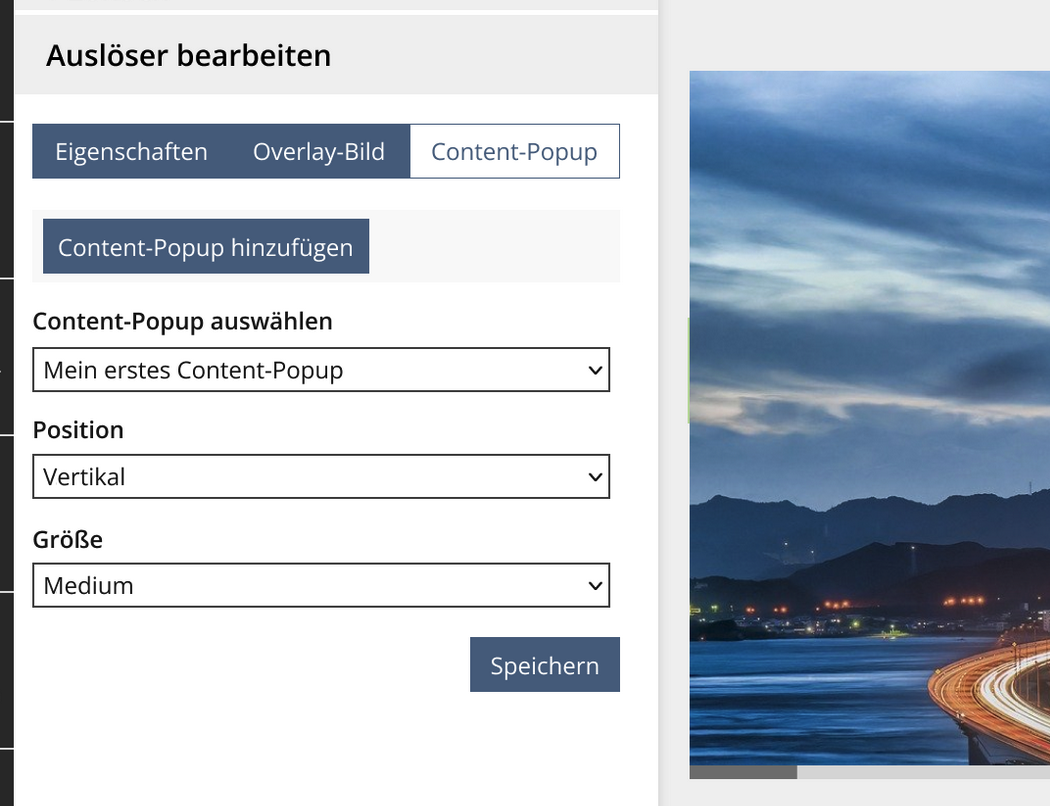The width and height of the screenshot is (1050, 806).
Task: Click the Content-Popup hinzufügen button
Action: (x=206, y=247)
